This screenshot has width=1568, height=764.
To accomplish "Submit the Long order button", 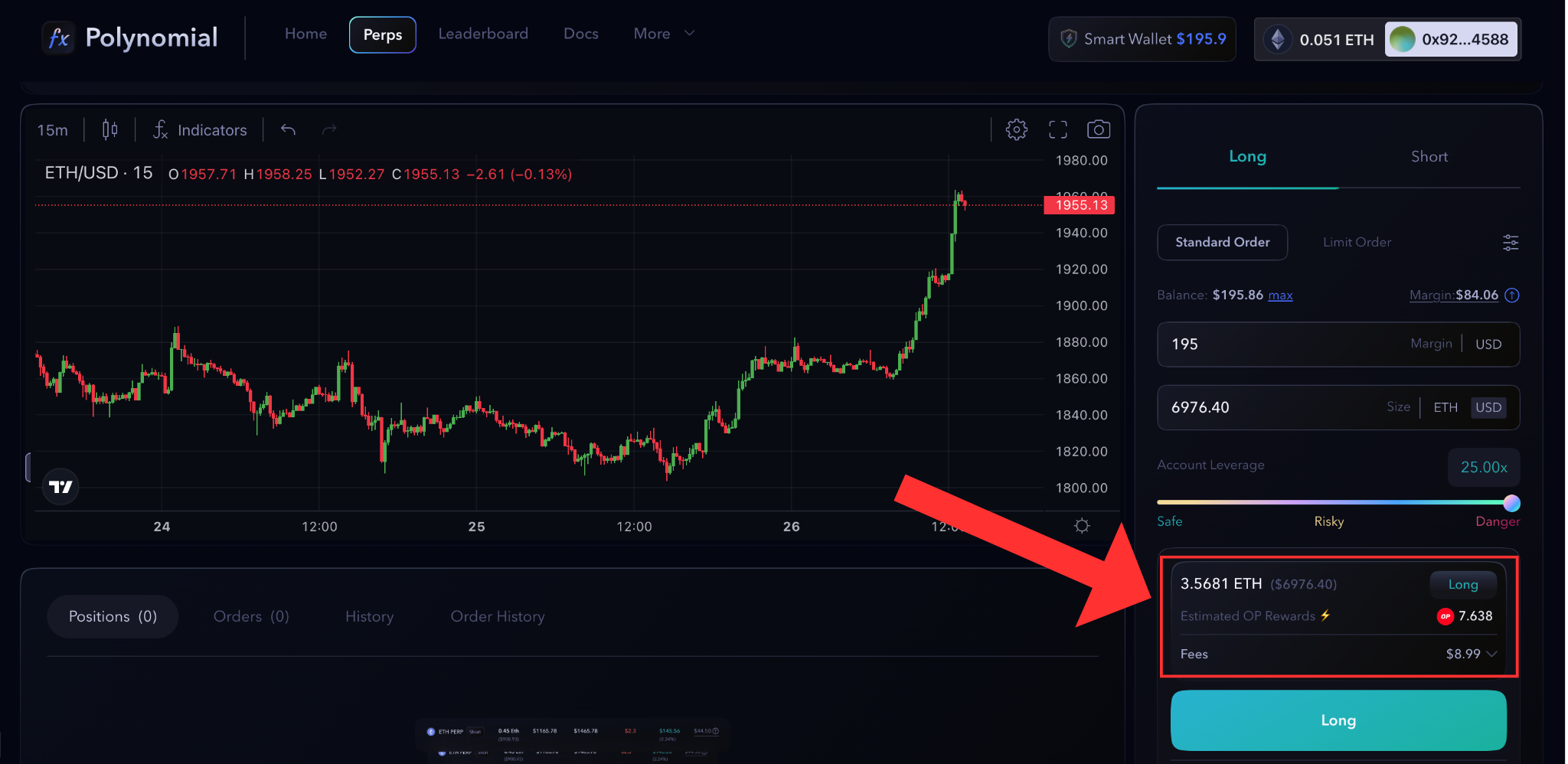I will pos(1338,720).
